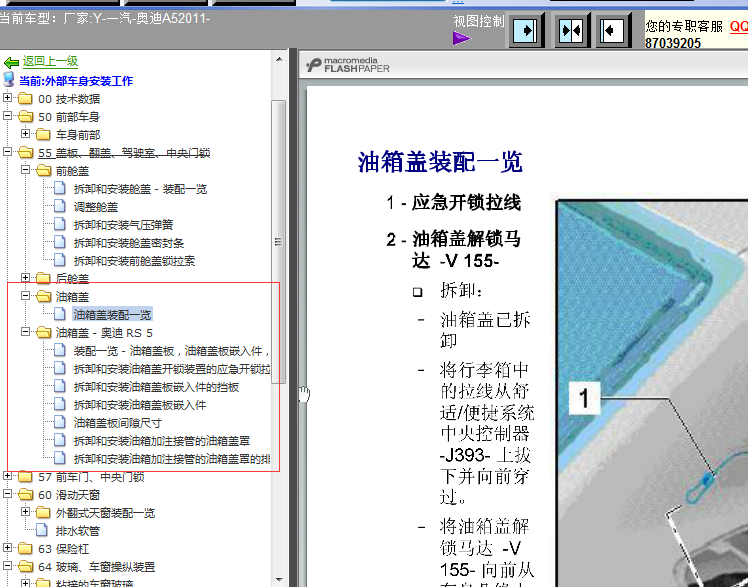Open 拆卸和安装油箱盖开锁装置的应急开锁 document
Screen dimensions: 748x587
(172, 369)
